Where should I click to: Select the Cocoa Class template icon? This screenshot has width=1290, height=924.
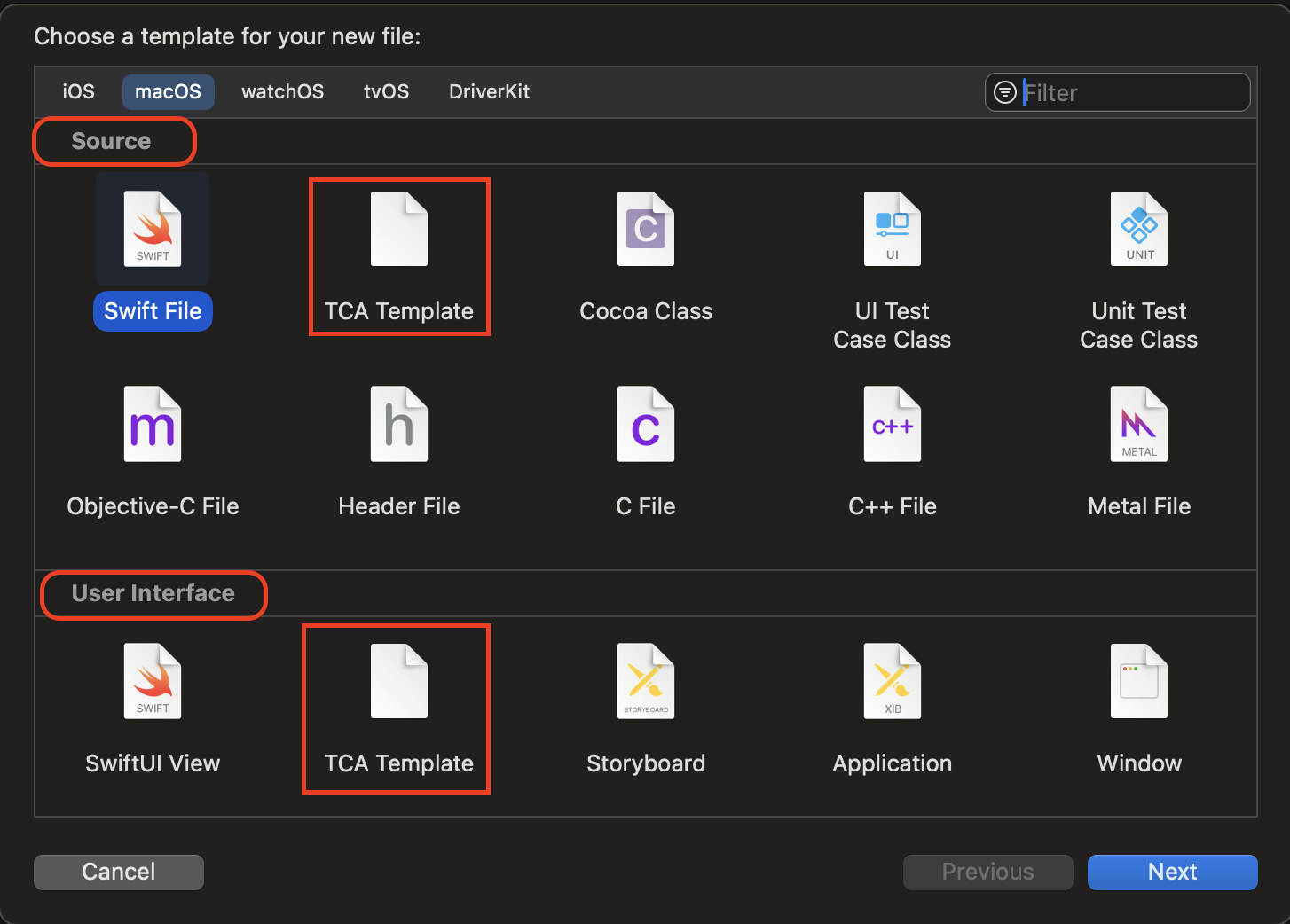coord(646,229)
